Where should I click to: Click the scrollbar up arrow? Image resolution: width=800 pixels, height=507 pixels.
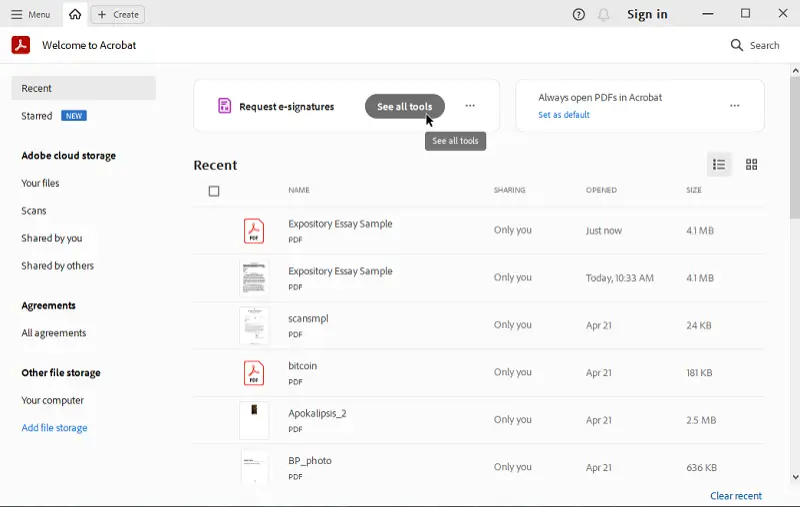click(795, 71)
